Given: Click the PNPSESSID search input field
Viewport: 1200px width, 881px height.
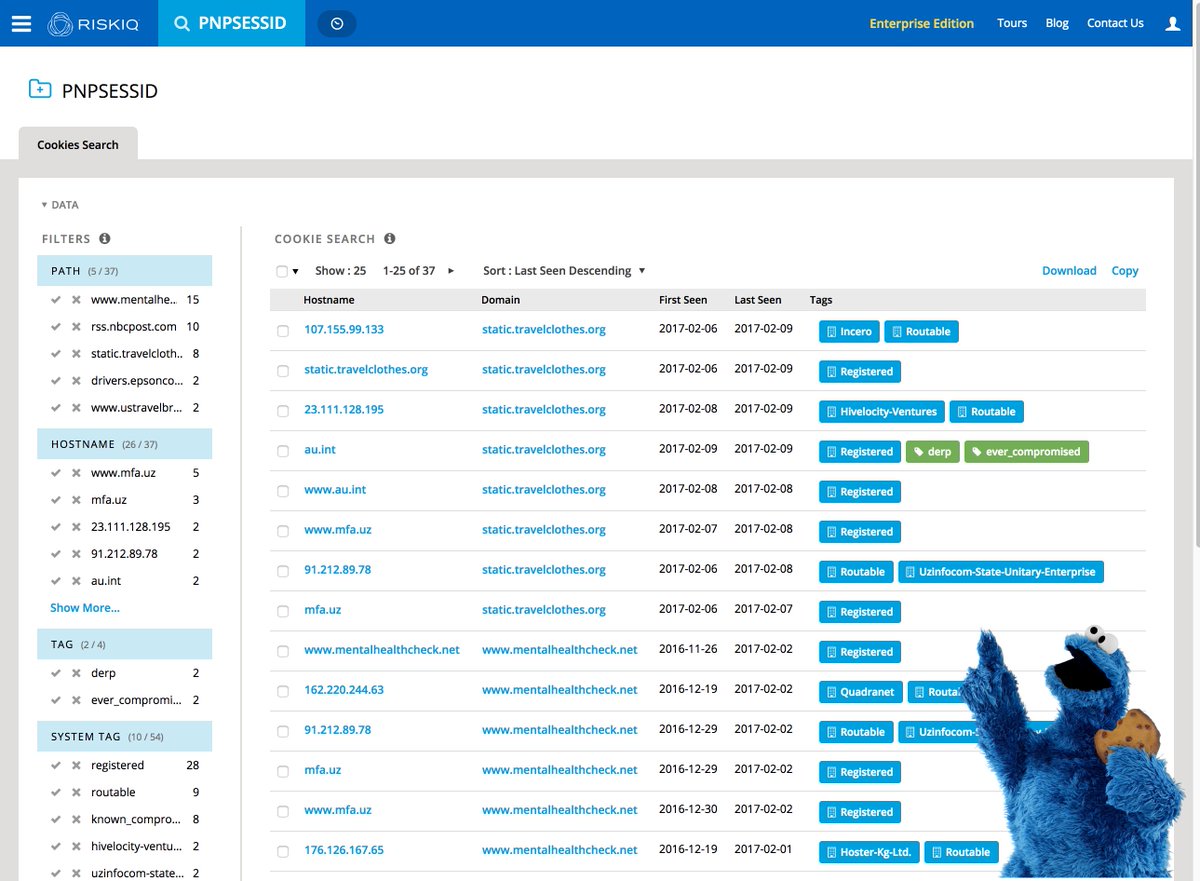Looking at the screenshot, I should 229,23.
